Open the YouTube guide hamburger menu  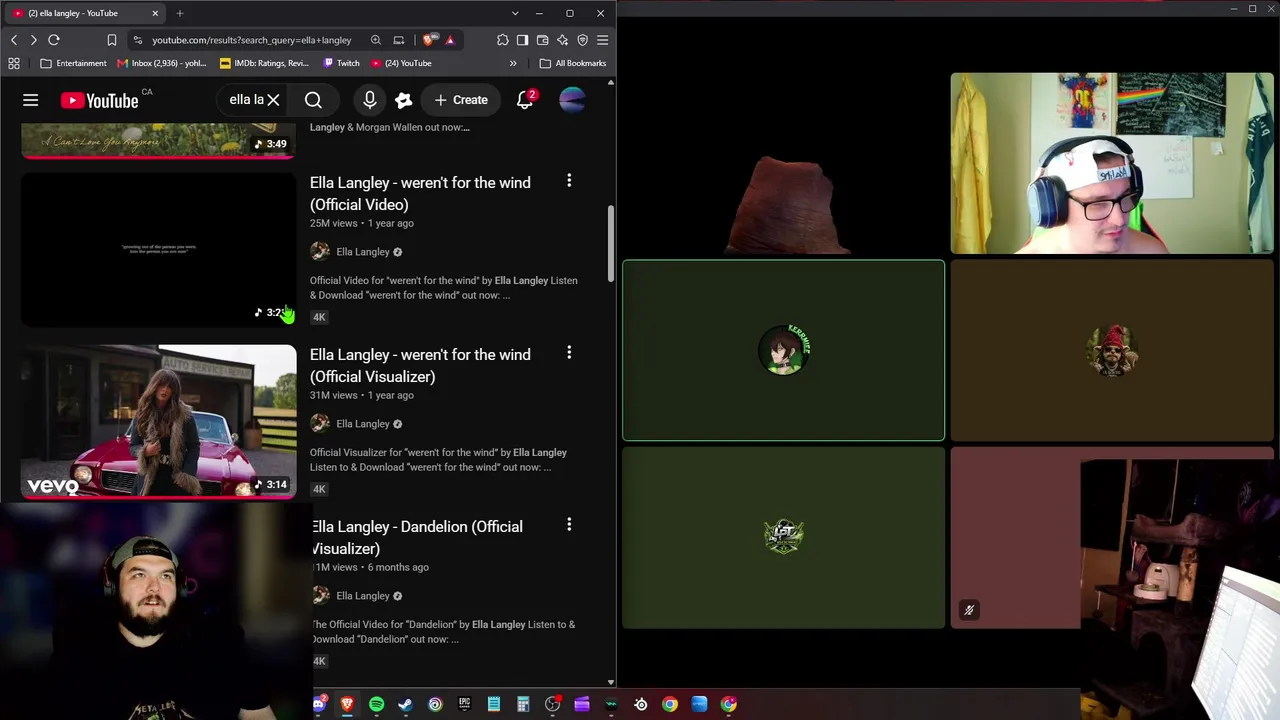click(x=31, y=100)
